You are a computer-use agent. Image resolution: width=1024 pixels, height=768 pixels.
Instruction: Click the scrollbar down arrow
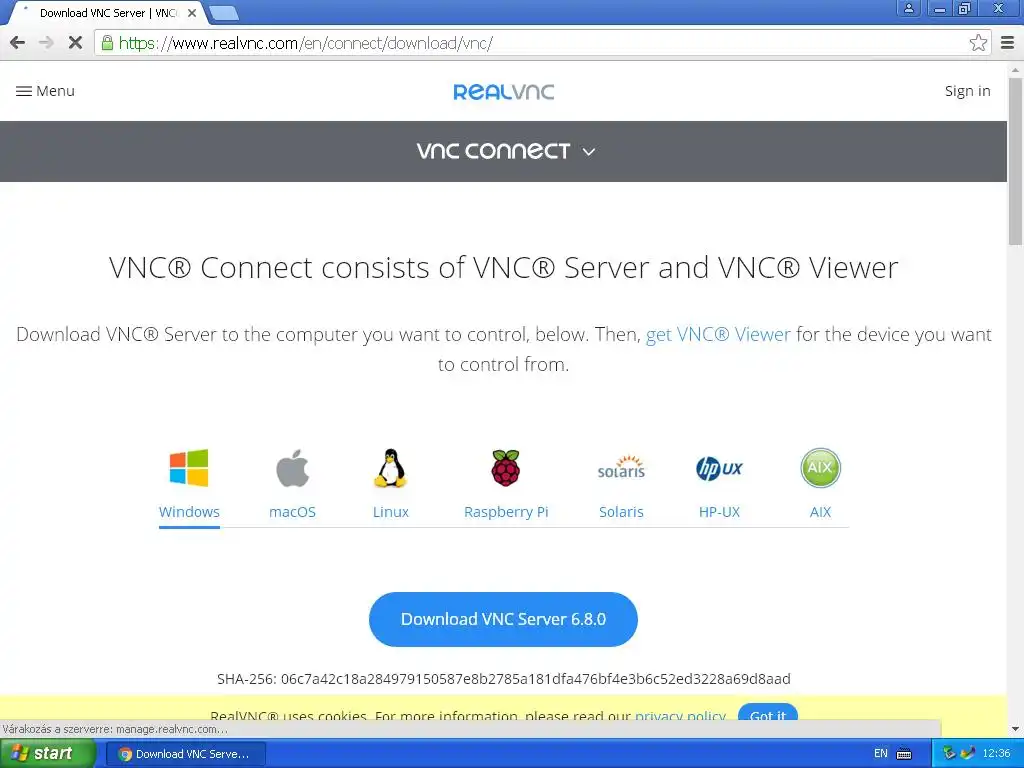[1015, 729]
